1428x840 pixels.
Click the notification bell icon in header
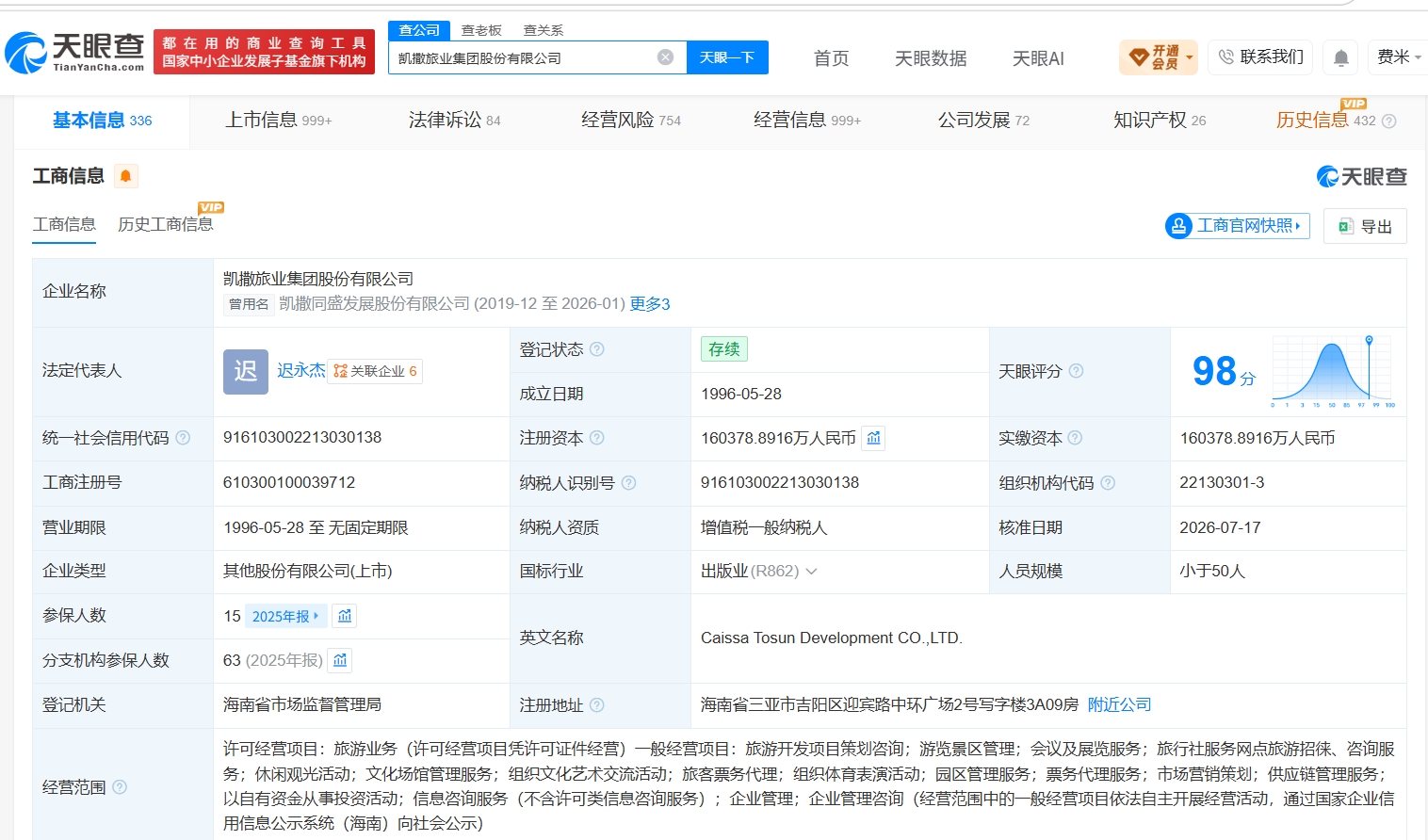[1340, 58]
